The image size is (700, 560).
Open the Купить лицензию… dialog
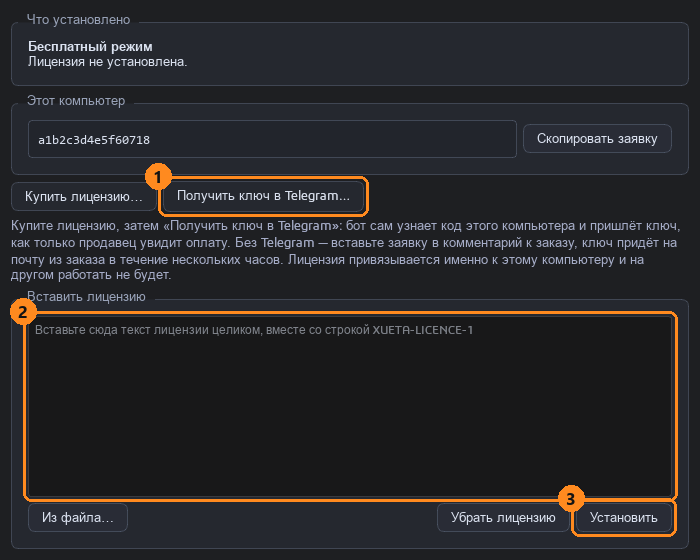tap(83, 196)
